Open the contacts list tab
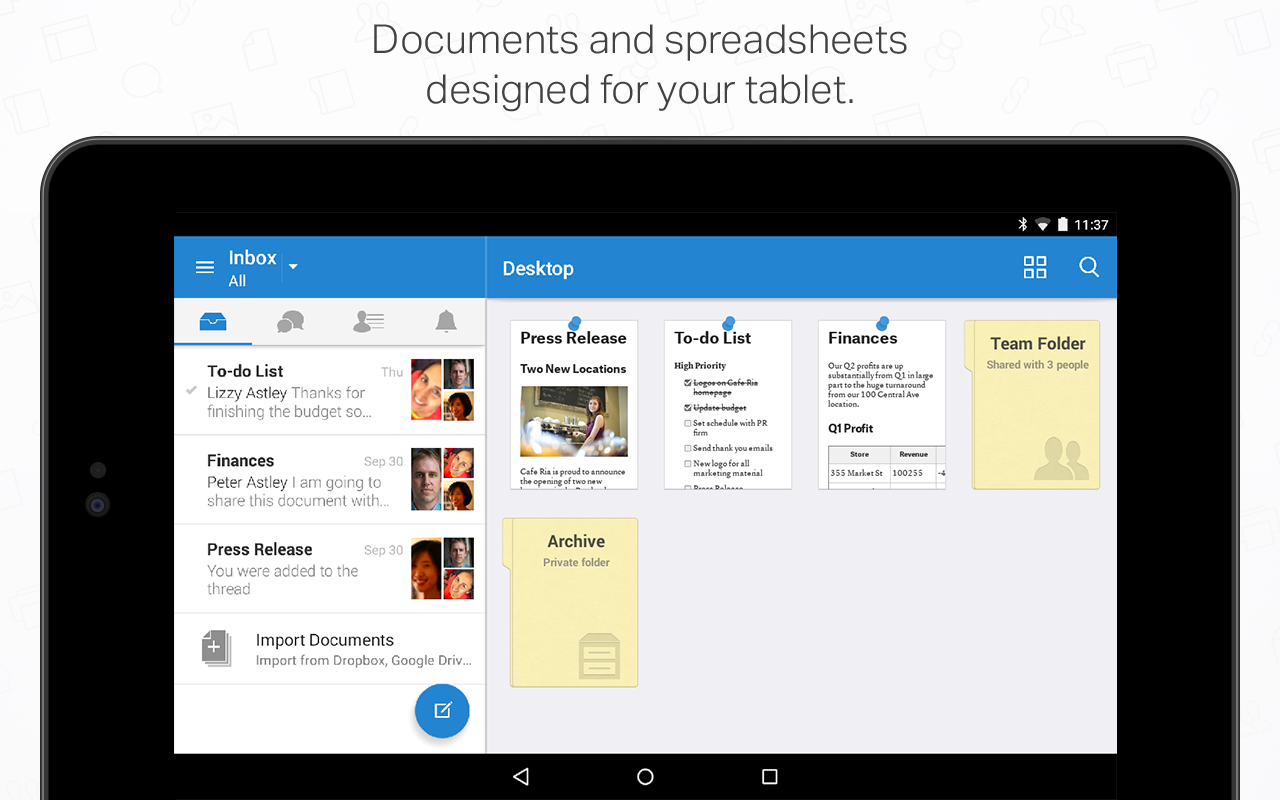 [x=368, y=321]
